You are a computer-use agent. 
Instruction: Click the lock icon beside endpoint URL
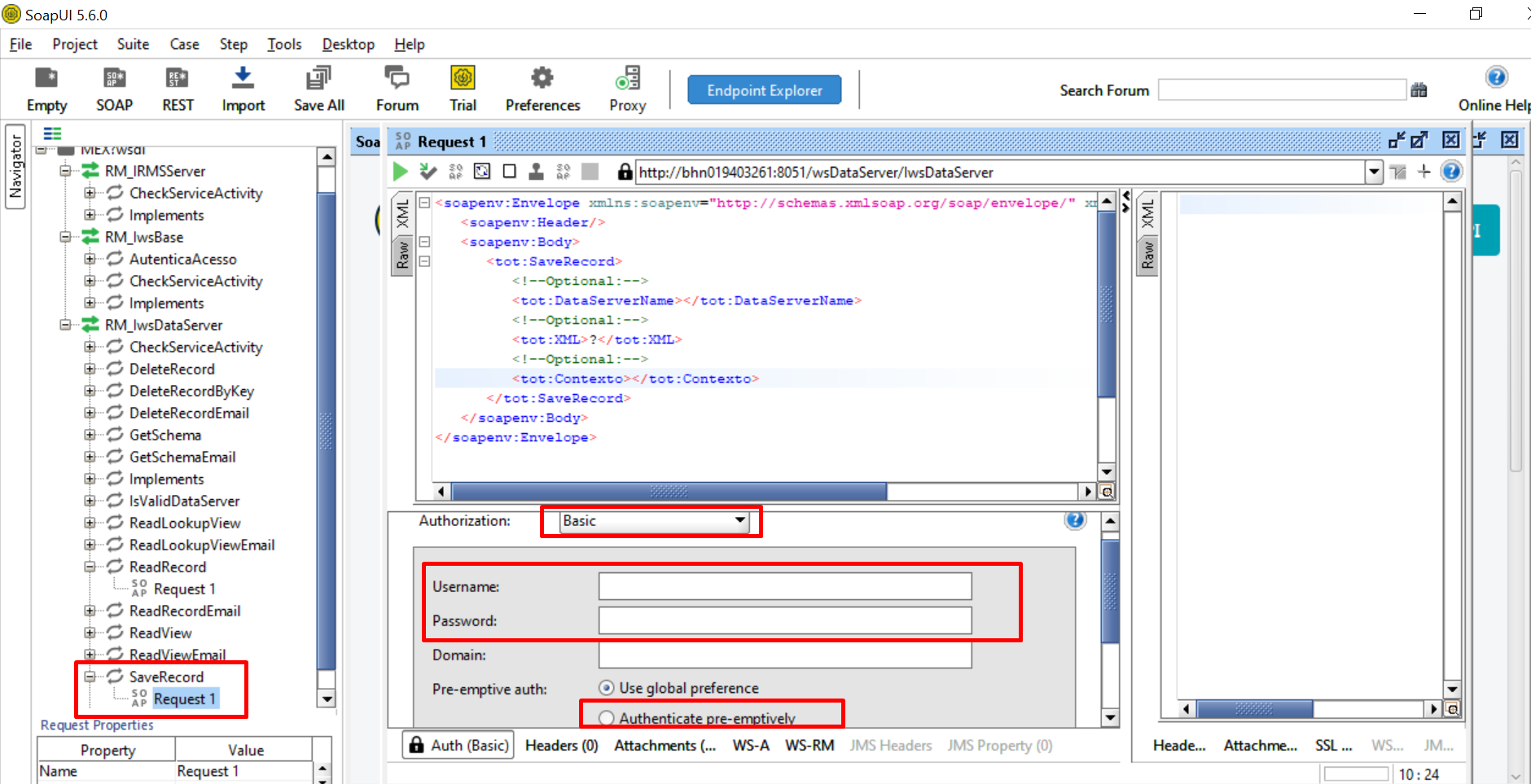(625, 172)
